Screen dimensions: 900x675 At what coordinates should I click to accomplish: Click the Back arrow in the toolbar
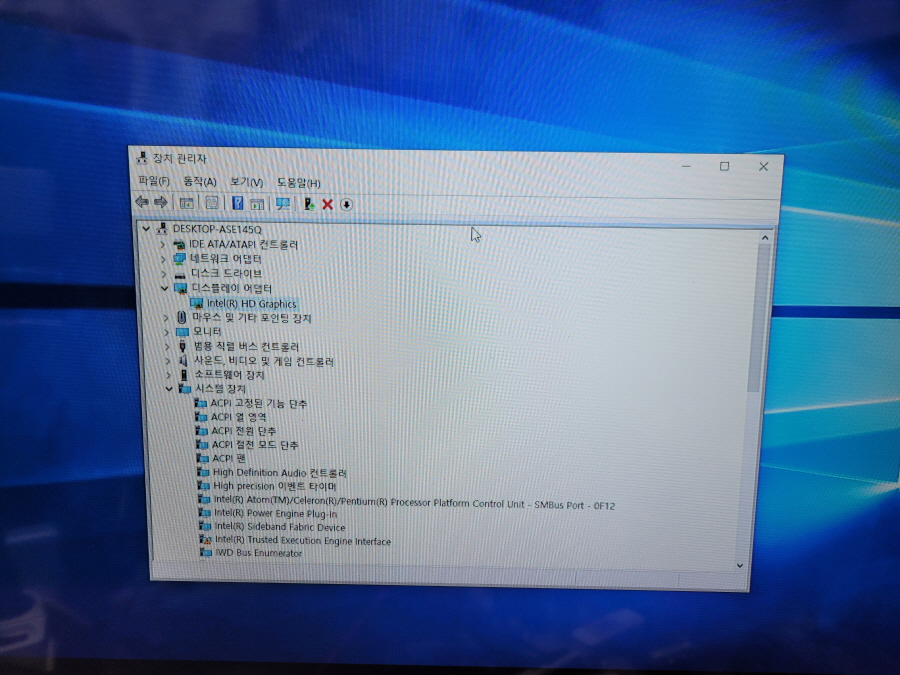(x=142, y=201)
